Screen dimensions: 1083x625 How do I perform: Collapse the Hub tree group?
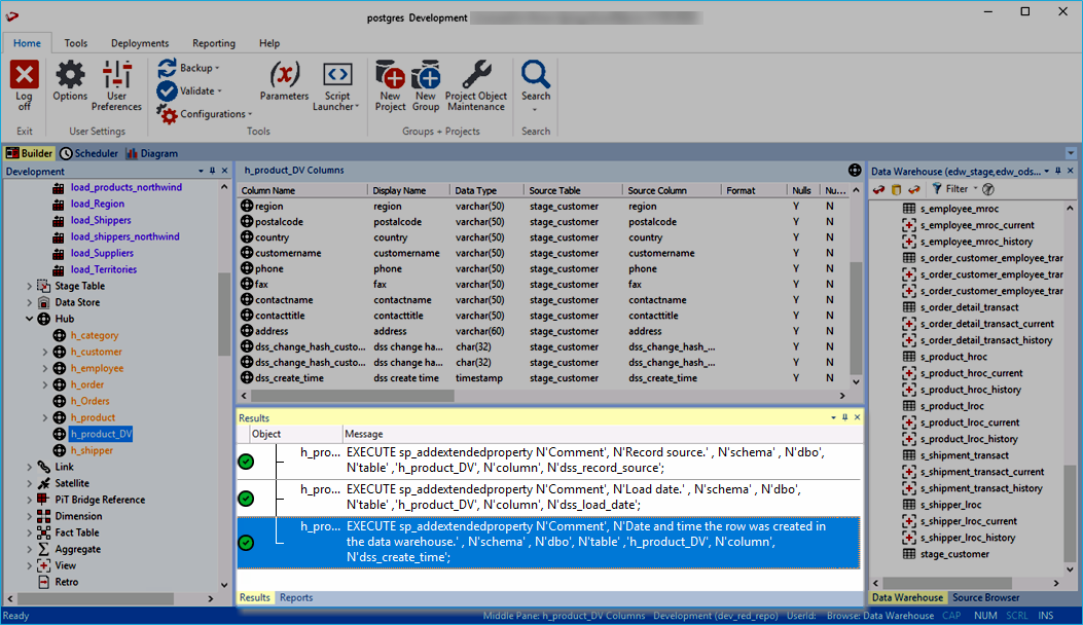click(29, 319)
